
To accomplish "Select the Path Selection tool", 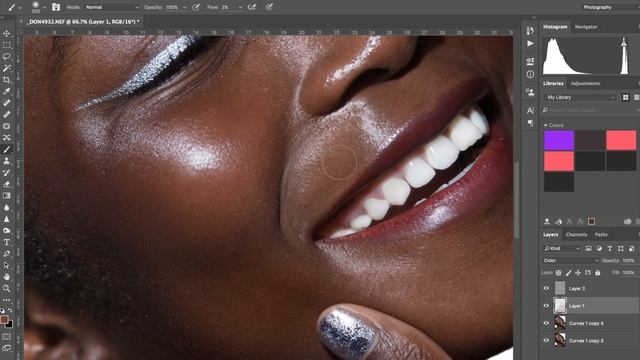I will coord(7,265).
